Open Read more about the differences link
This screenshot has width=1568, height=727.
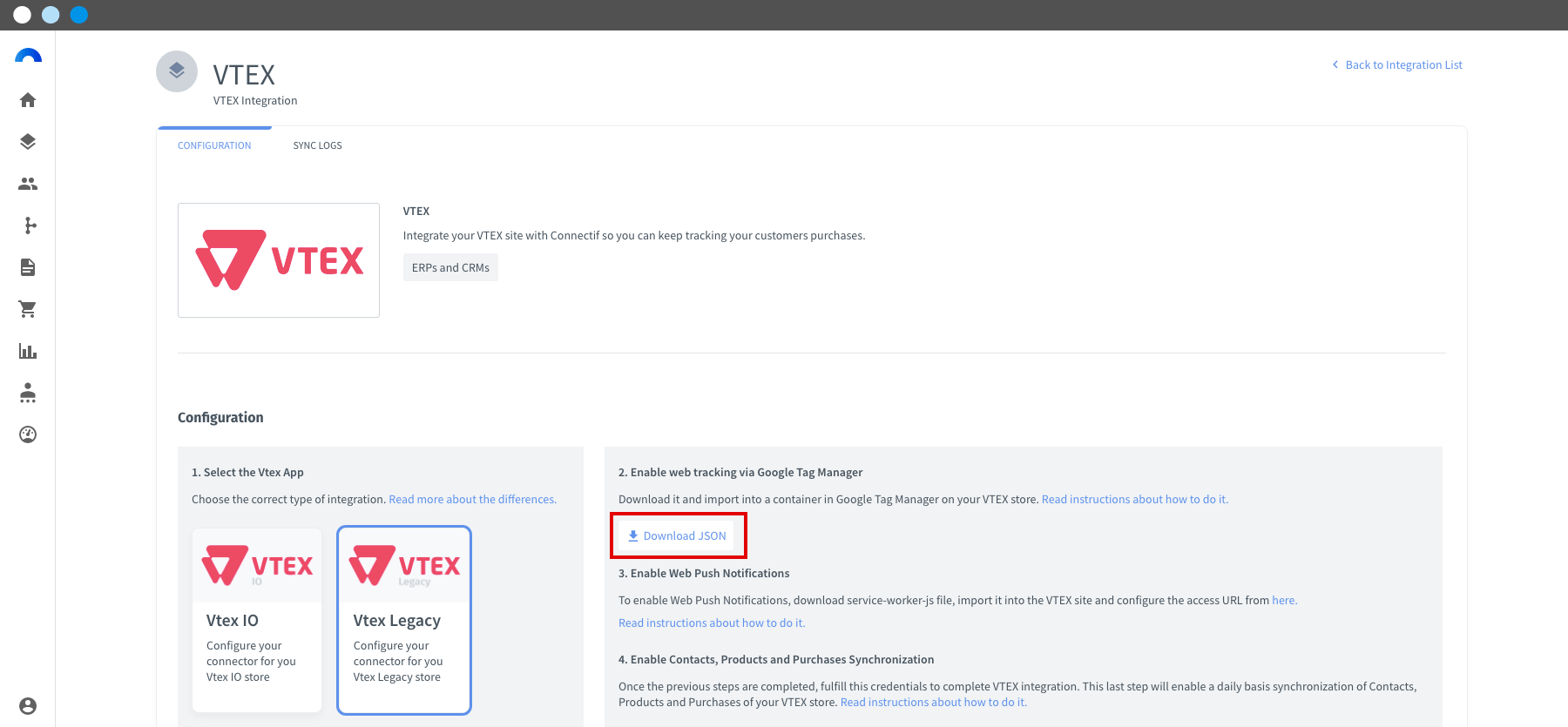click(472, 499)
